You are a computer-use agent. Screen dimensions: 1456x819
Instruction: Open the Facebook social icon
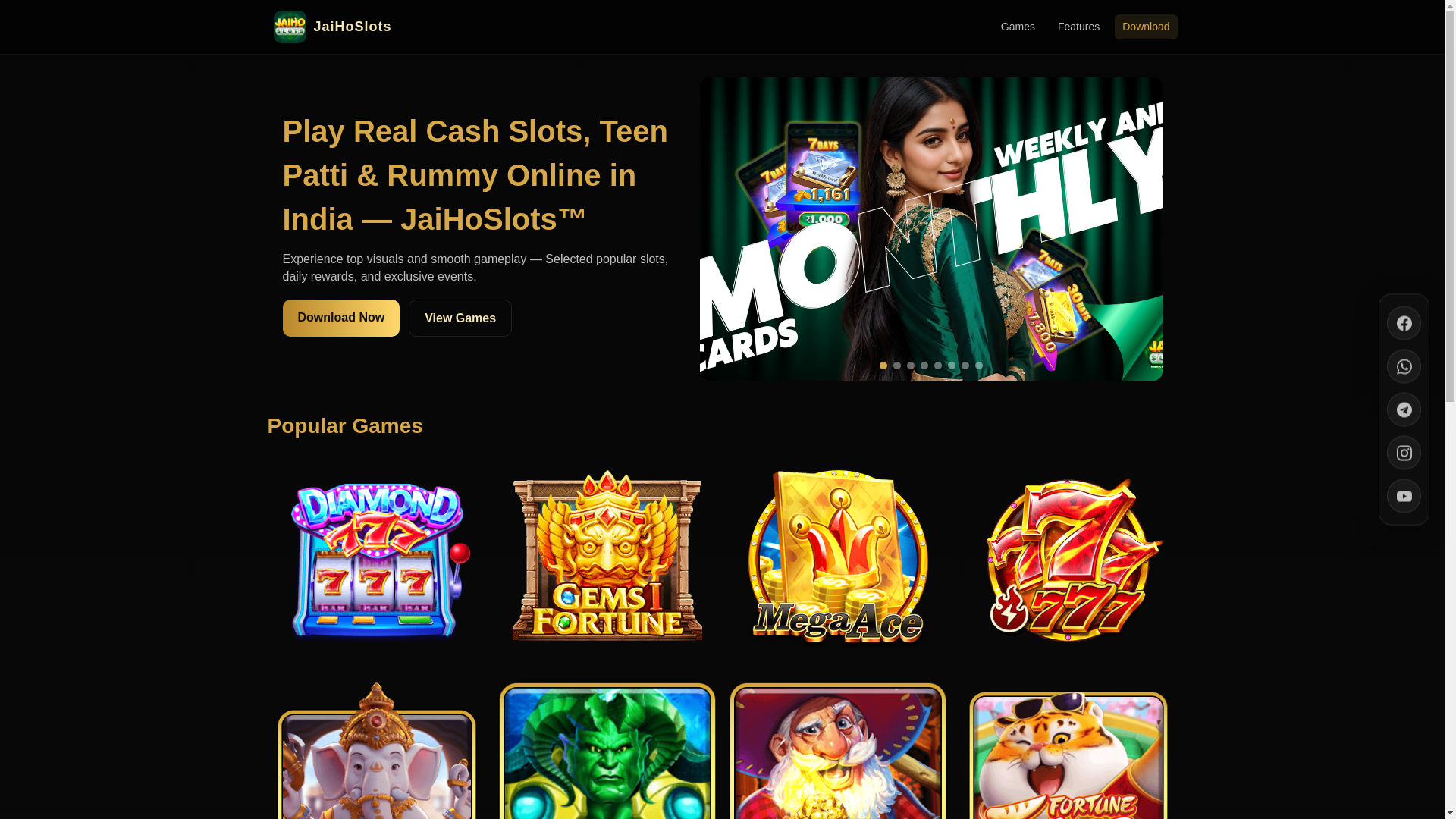click(x=1404, y=323)
